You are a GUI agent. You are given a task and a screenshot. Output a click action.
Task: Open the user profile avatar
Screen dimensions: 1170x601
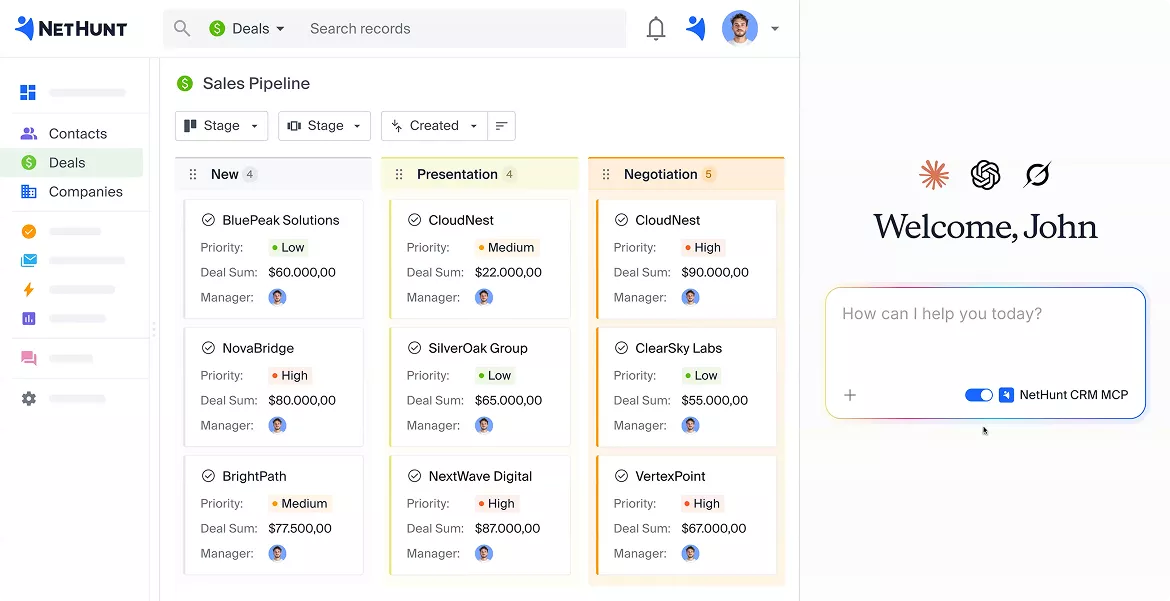(x=739, y=28)
